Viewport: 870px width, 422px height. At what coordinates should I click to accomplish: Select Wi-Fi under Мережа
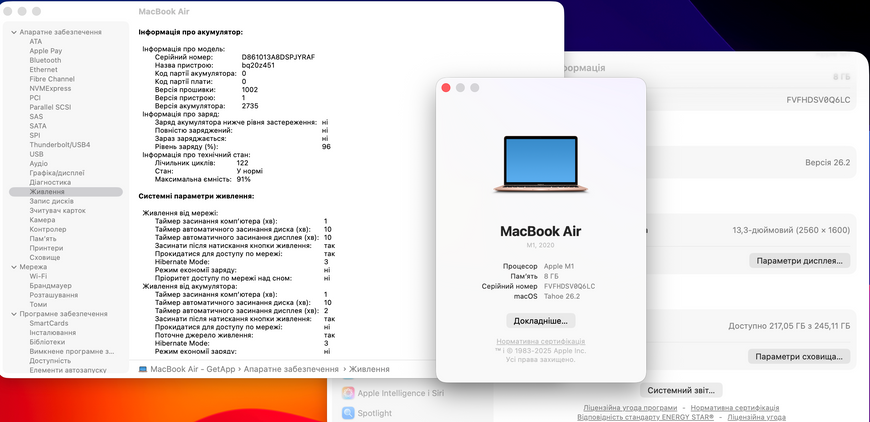coord(38,276)
